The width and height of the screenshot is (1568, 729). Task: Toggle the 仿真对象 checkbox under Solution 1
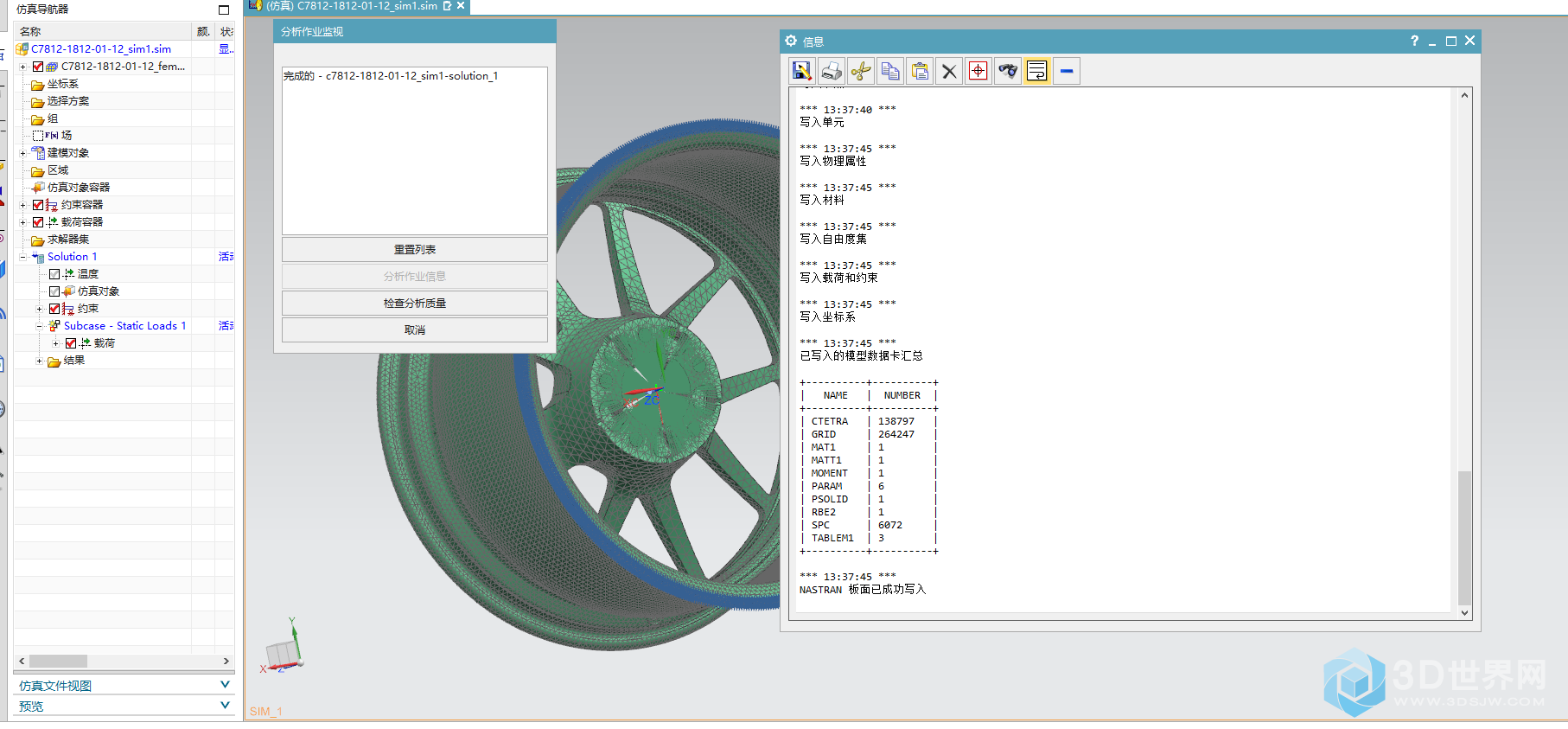[x=54, y=291]
